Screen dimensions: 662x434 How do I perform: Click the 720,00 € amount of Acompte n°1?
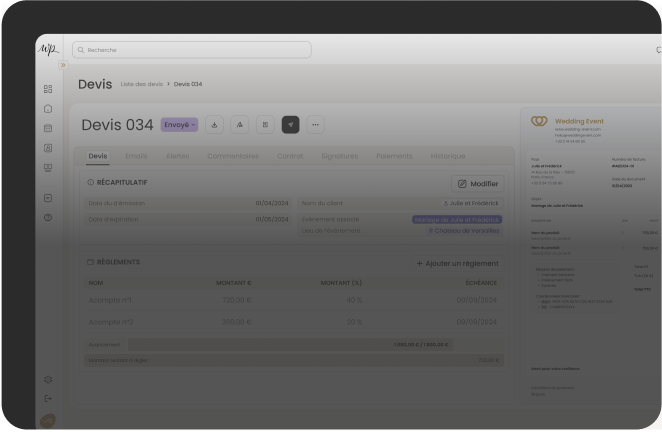click(x=237, y=300)
